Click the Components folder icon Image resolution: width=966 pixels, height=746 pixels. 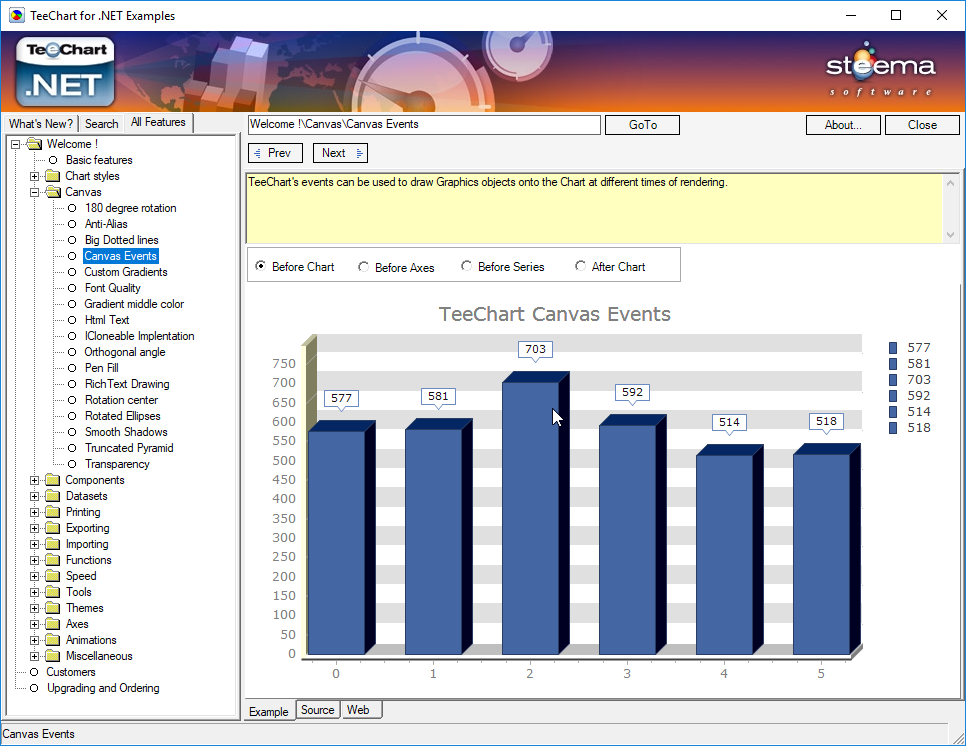click(53, 480)
